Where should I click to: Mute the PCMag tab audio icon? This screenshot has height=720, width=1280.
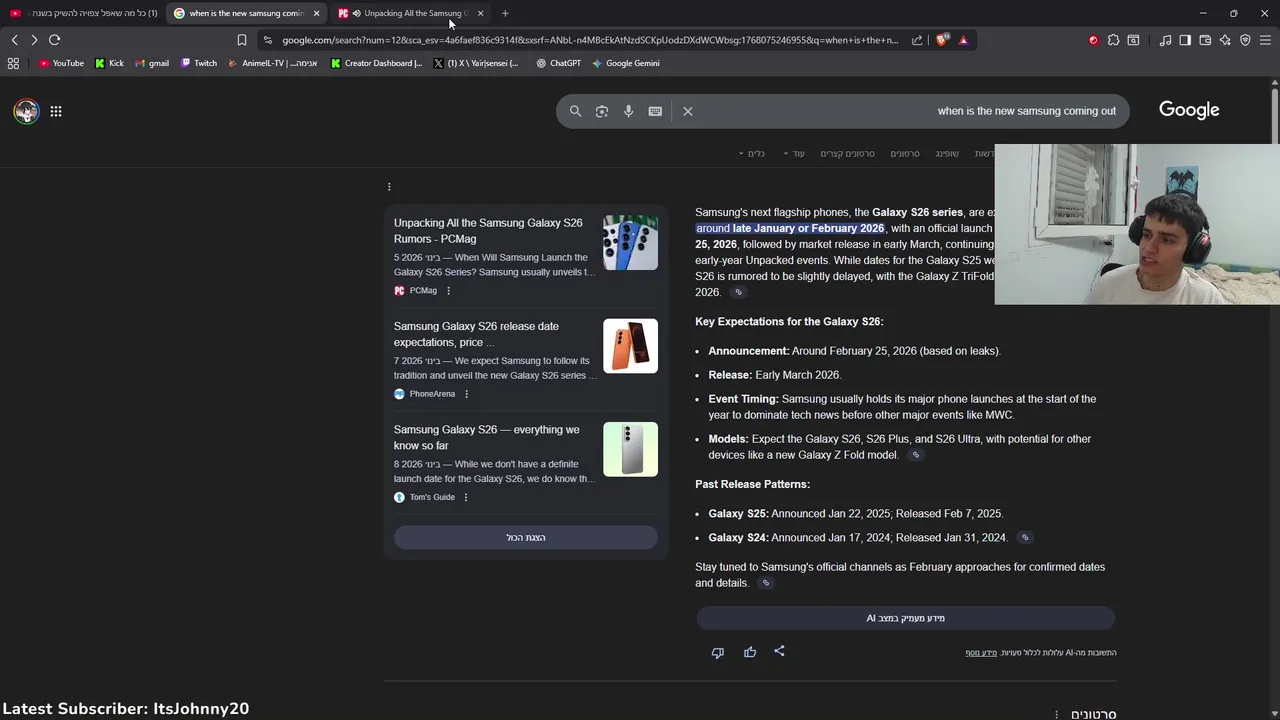tap(357, 13)
